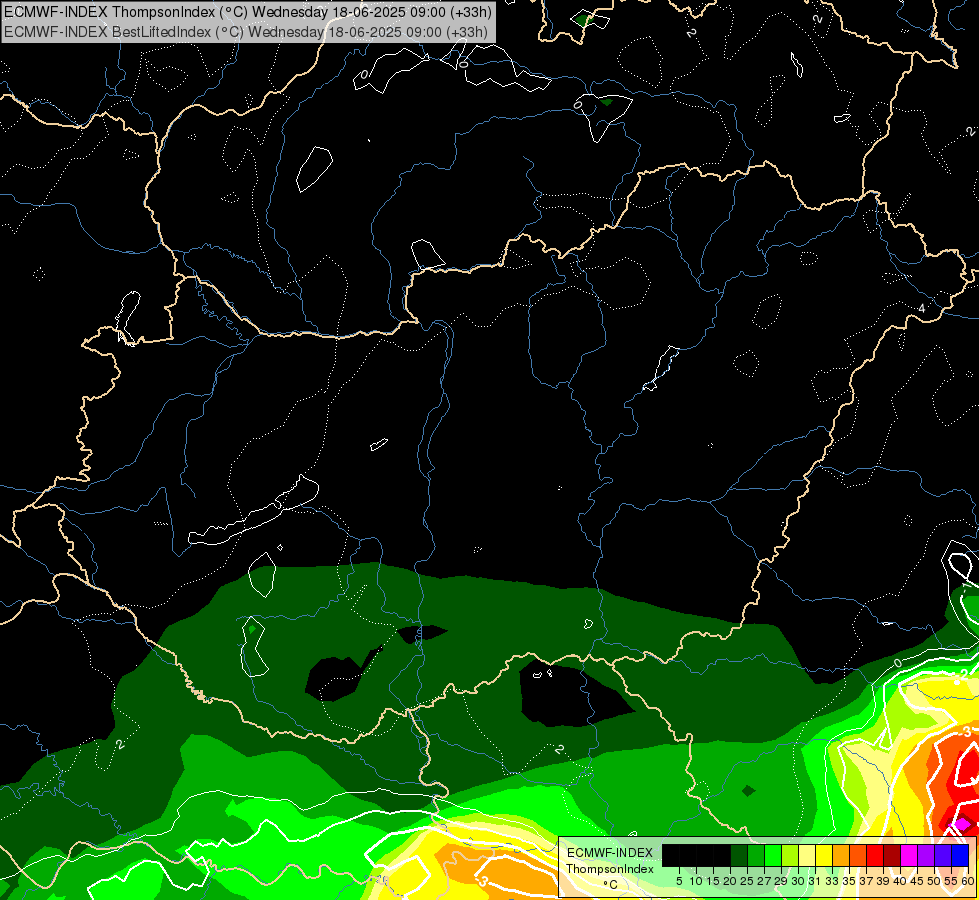Click the legend tick value 40
Screen dimensions: 979x900
click(900, 881)
